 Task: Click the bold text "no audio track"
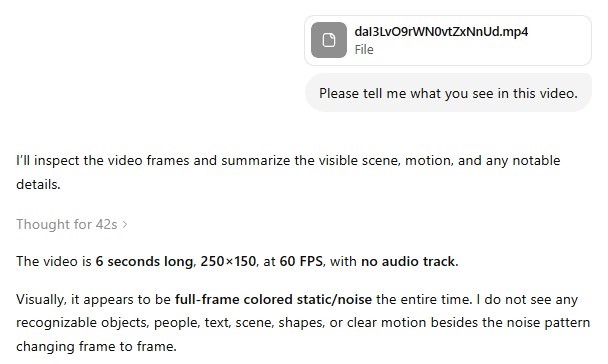pyautogui.click(x=408, y=261)
